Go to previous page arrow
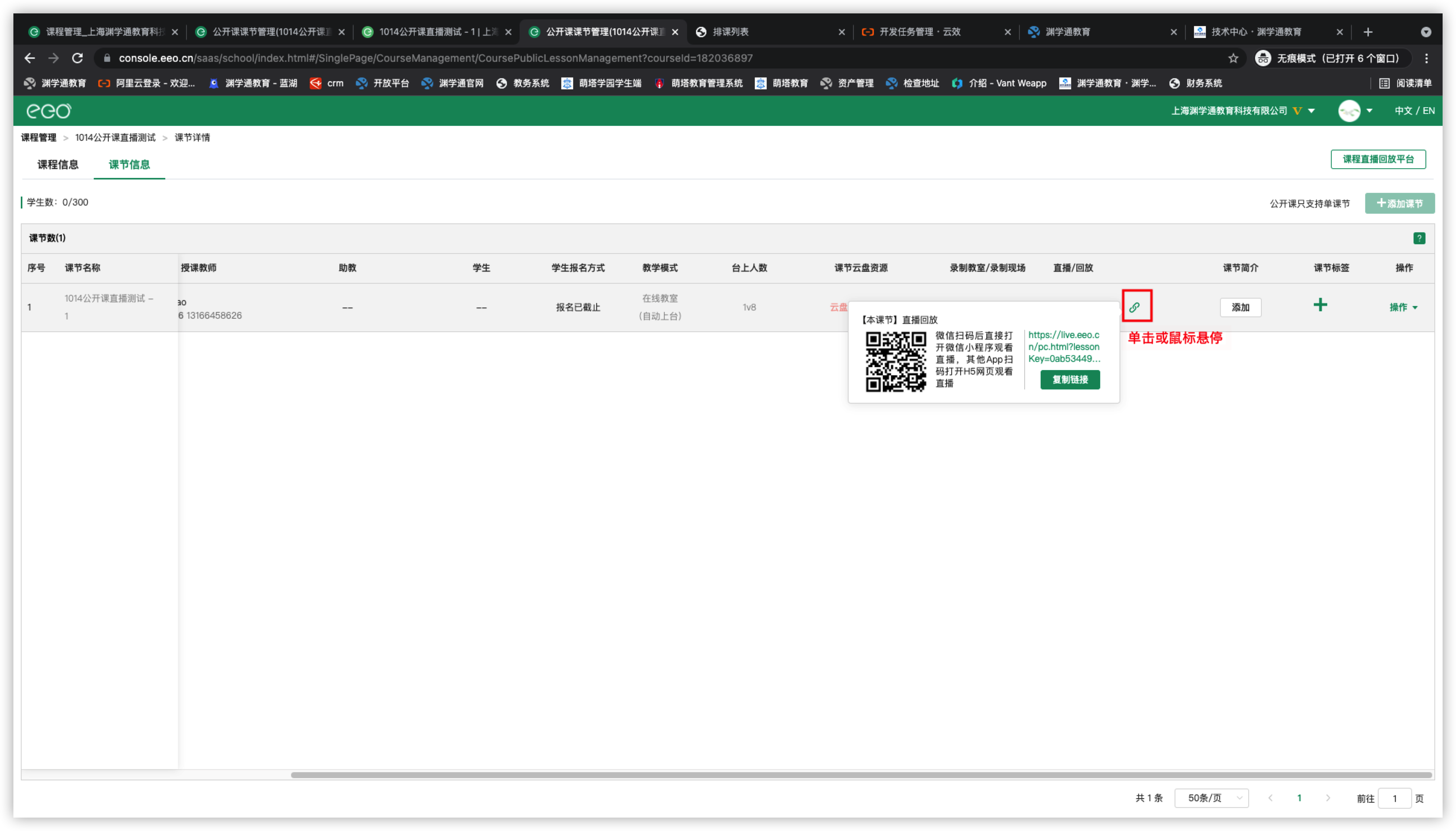 pos(1270,798)
